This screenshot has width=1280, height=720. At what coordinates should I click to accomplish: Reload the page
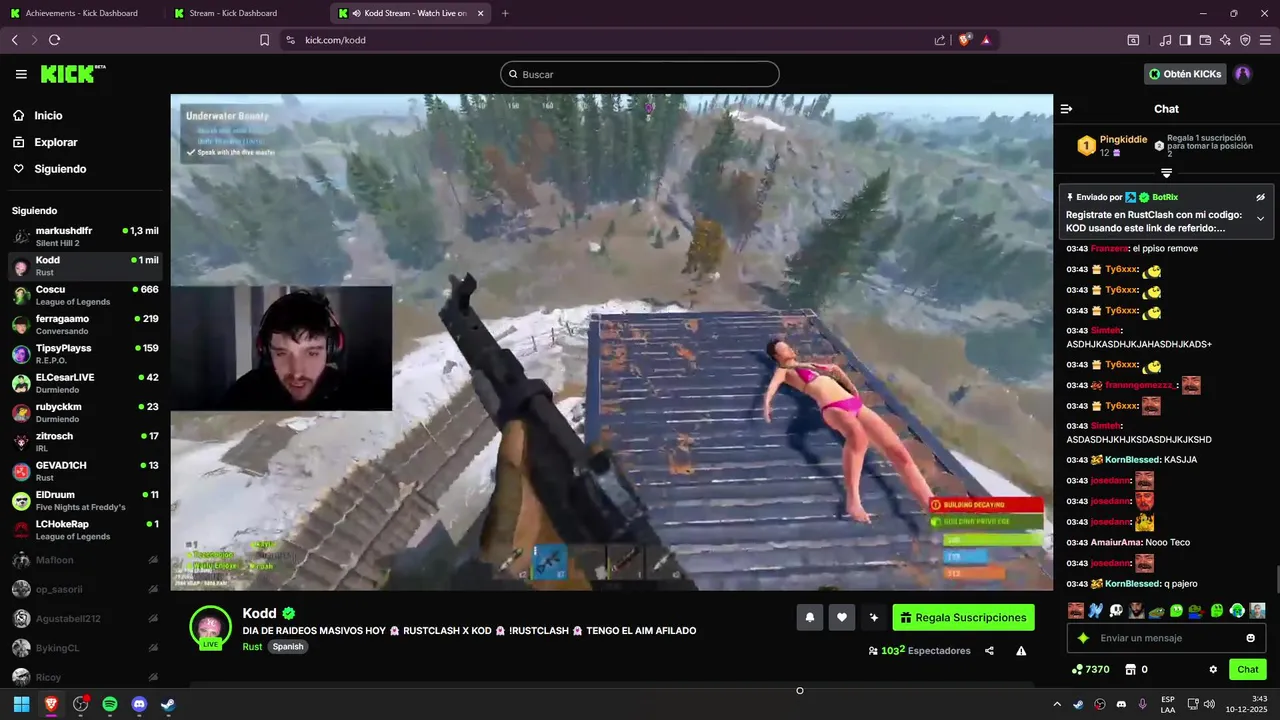pyautogui.click(x=54, y=40)
